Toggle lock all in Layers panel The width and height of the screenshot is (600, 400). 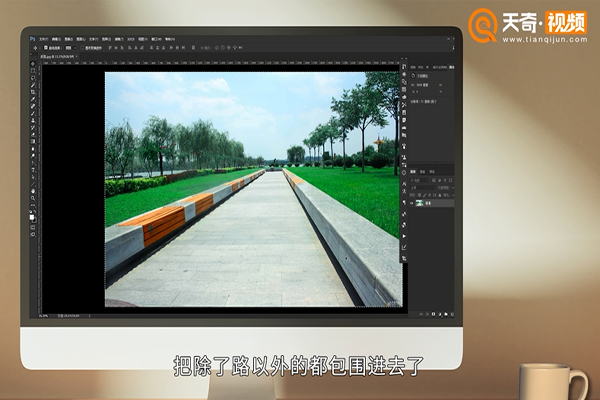(440, 195)
